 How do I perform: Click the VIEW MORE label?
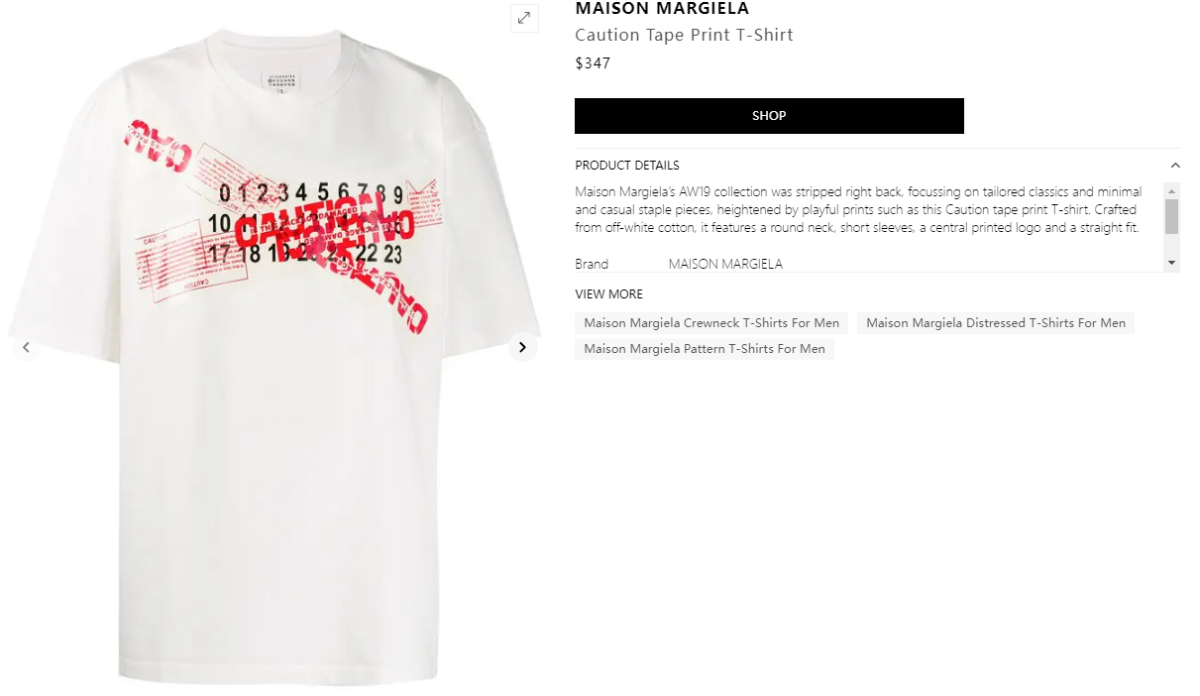point(609,294)
